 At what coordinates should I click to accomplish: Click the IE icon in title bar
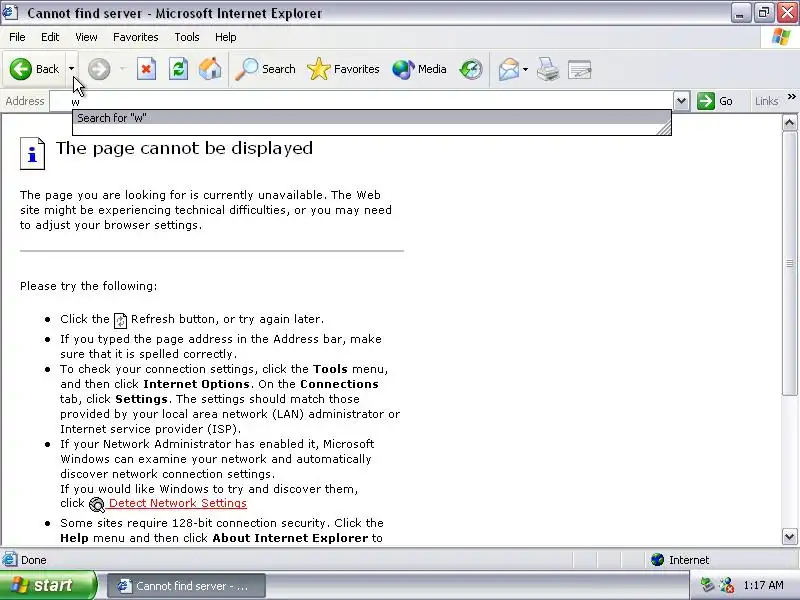[10, 12]
